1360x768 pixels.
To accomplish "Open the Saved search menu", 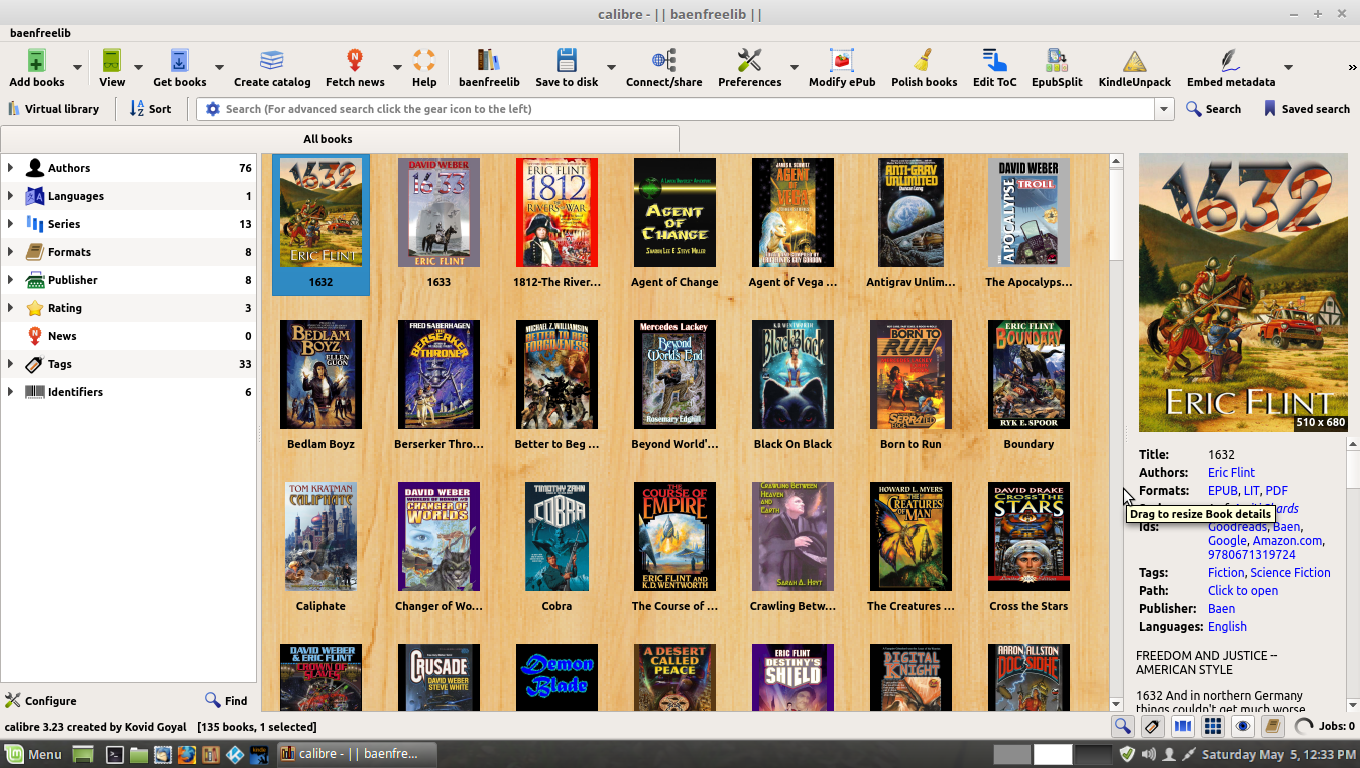I will click(x=1306, y=109).
